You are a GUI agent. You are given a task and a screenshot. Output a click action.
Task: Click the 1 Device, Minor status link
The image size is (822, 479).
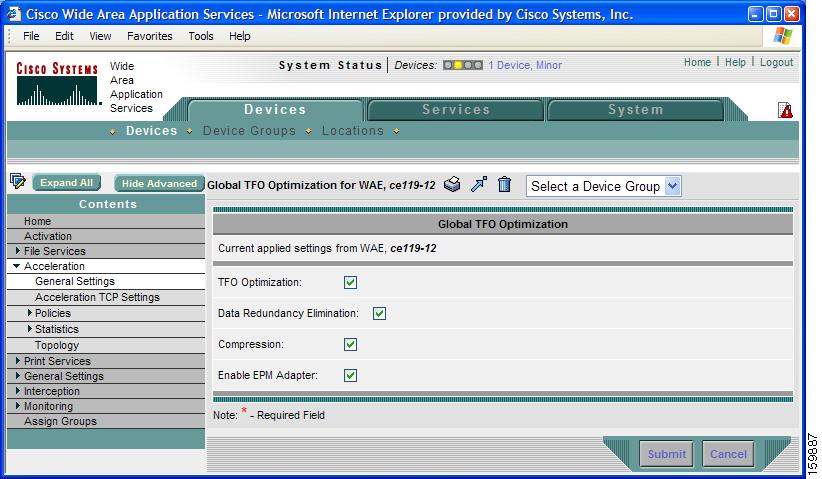525,65
